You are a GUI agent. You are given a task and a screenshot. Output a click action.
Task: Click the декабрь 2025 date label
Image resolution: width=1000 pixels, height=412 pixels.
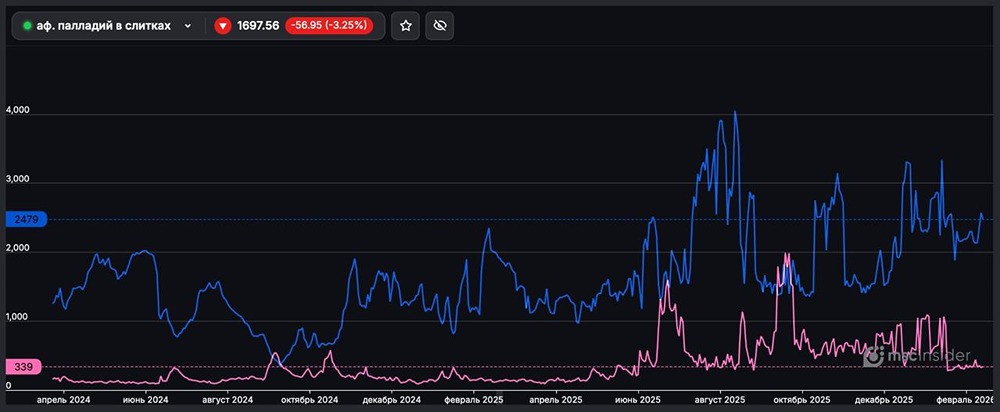884,399
